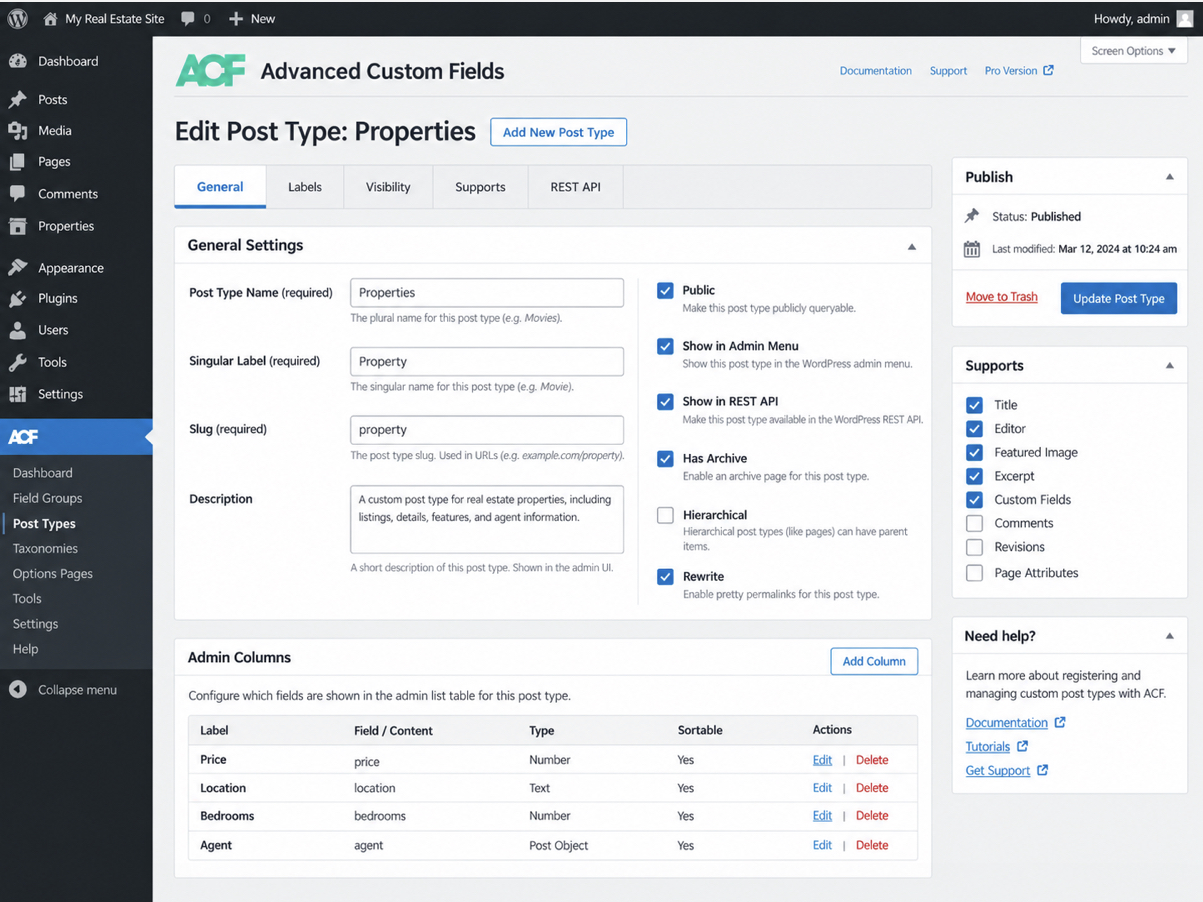Open the Support link in header

tap(948, 71)
